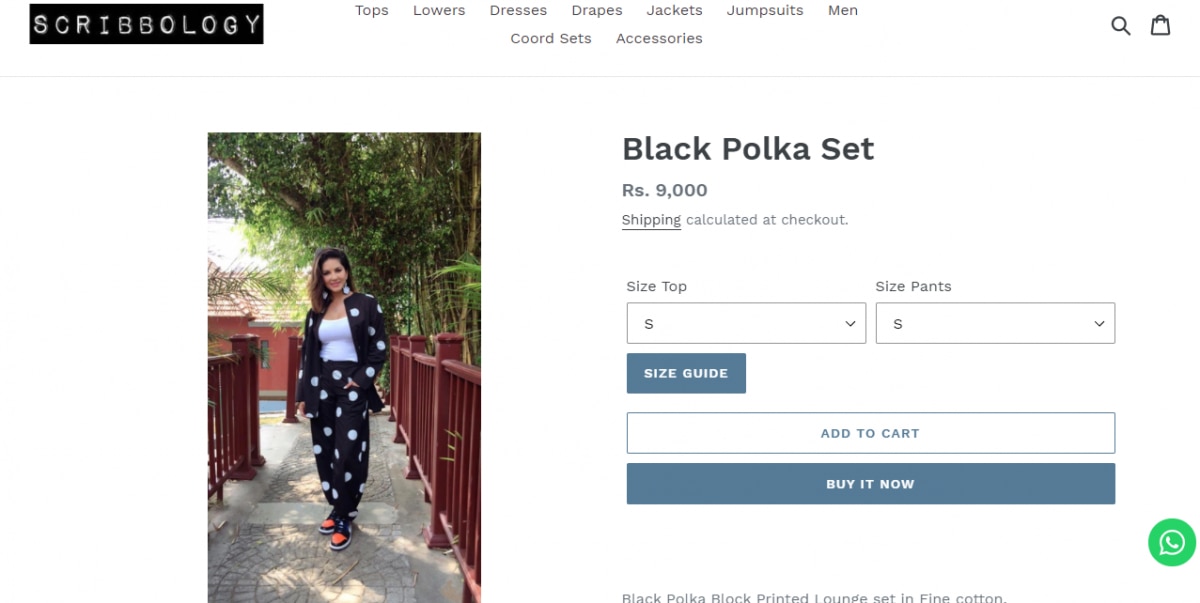The height and width of the screenshot is (603, 1200).
Task: Expand the Size Pants dropdown
Action: (995, 324)
